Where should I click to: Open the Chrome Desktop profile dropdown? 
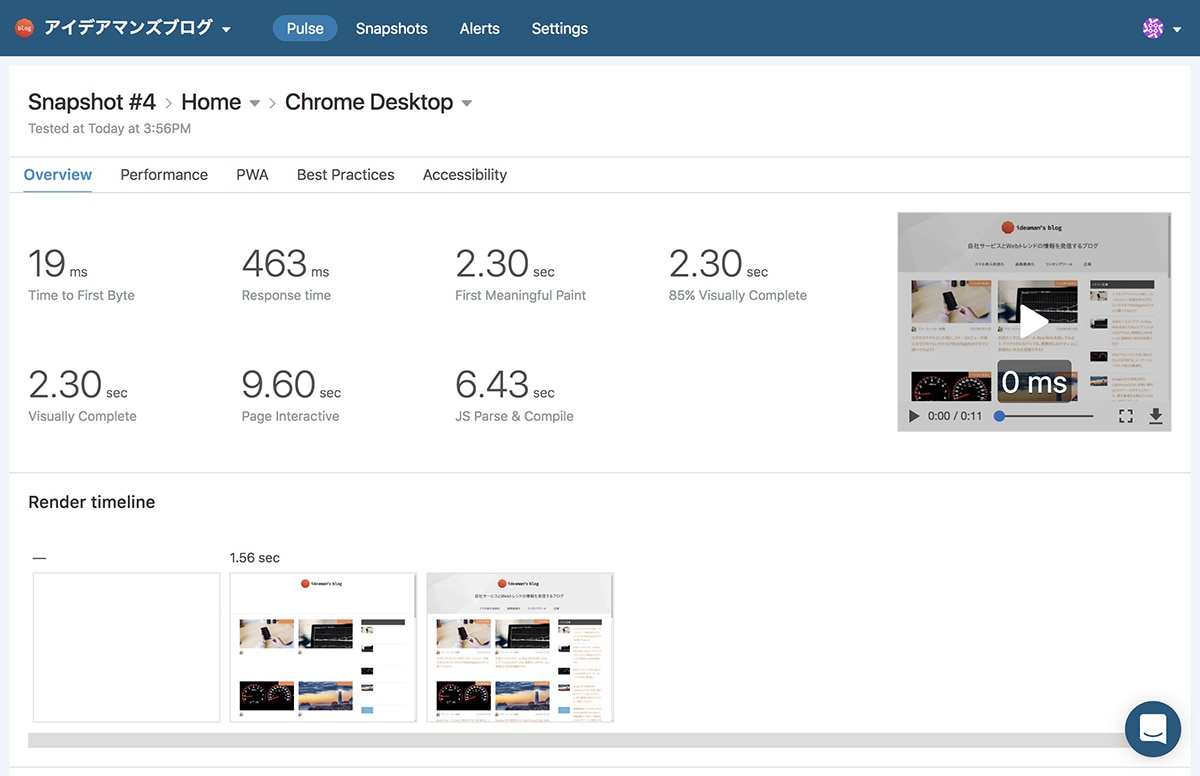pyautogui.click(x=466, y=103)
